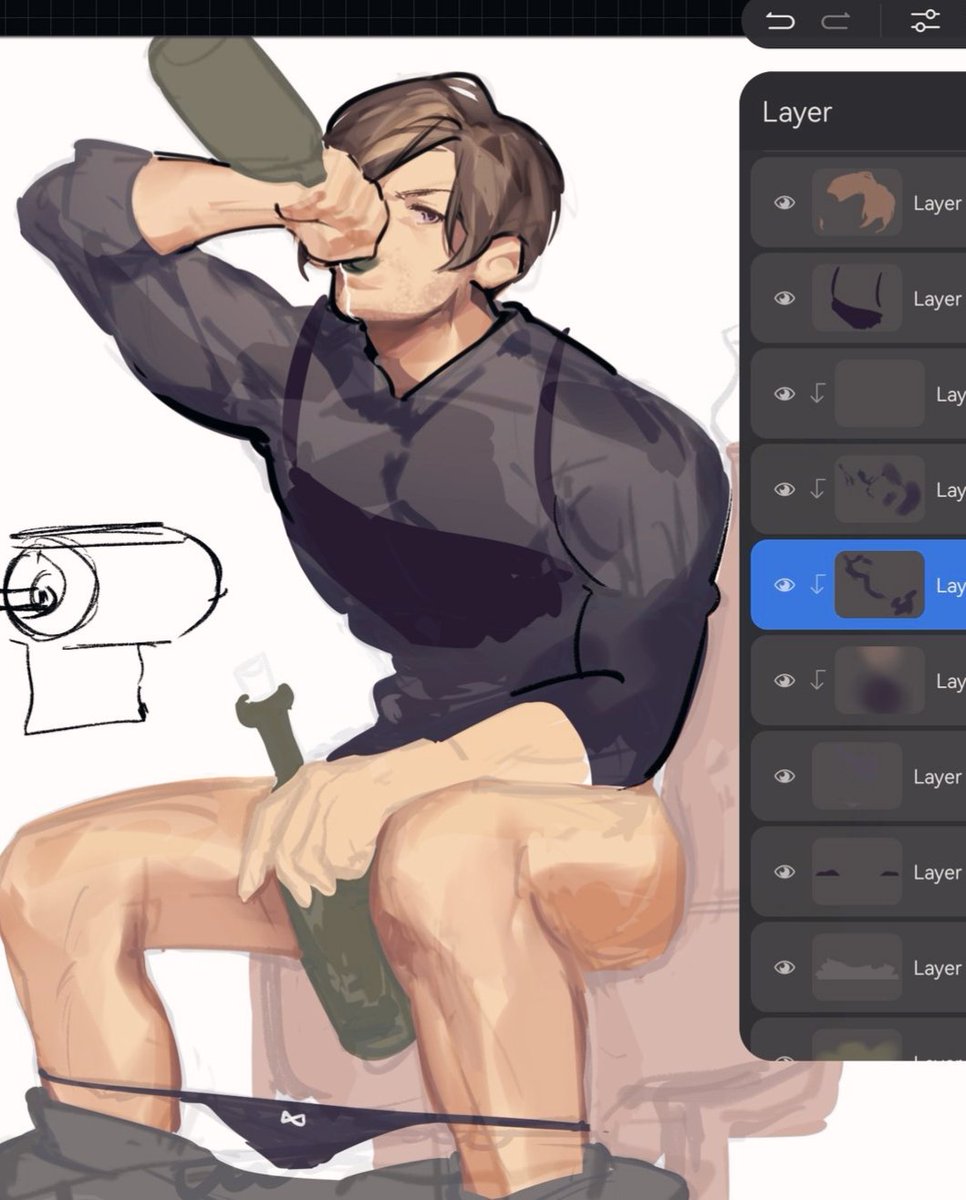Toggle eye of faint purple thumbnail layer
966x1200 pixels.
pos(785,776)
